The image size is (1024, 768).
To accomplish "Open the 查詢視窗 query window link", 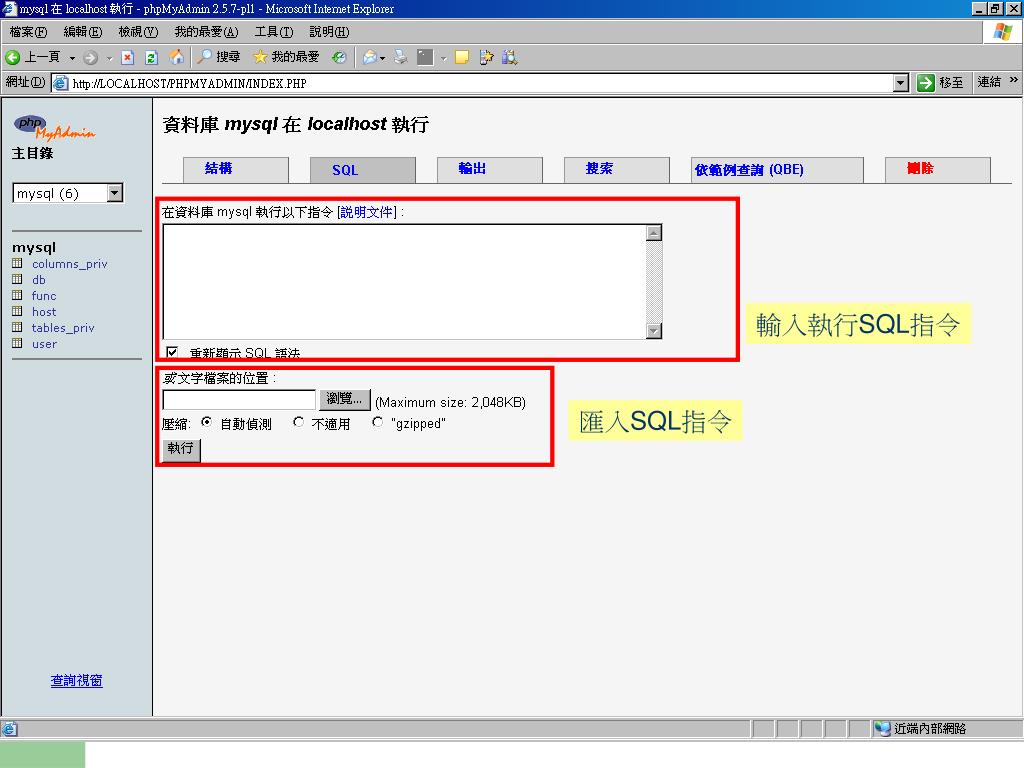I will click(76, 680).
